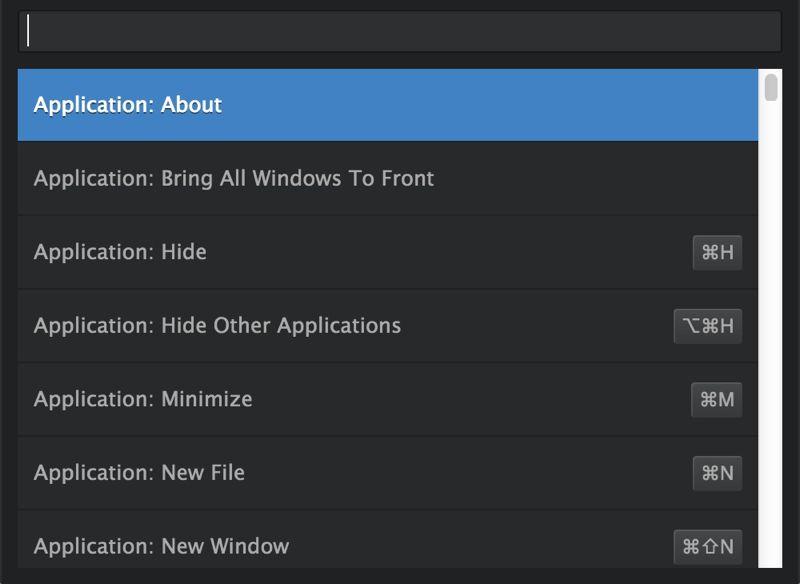Viewport: 800px width, 584px height.
Task: Click the "Hide" label text in its row
Action: pos(186,252)
